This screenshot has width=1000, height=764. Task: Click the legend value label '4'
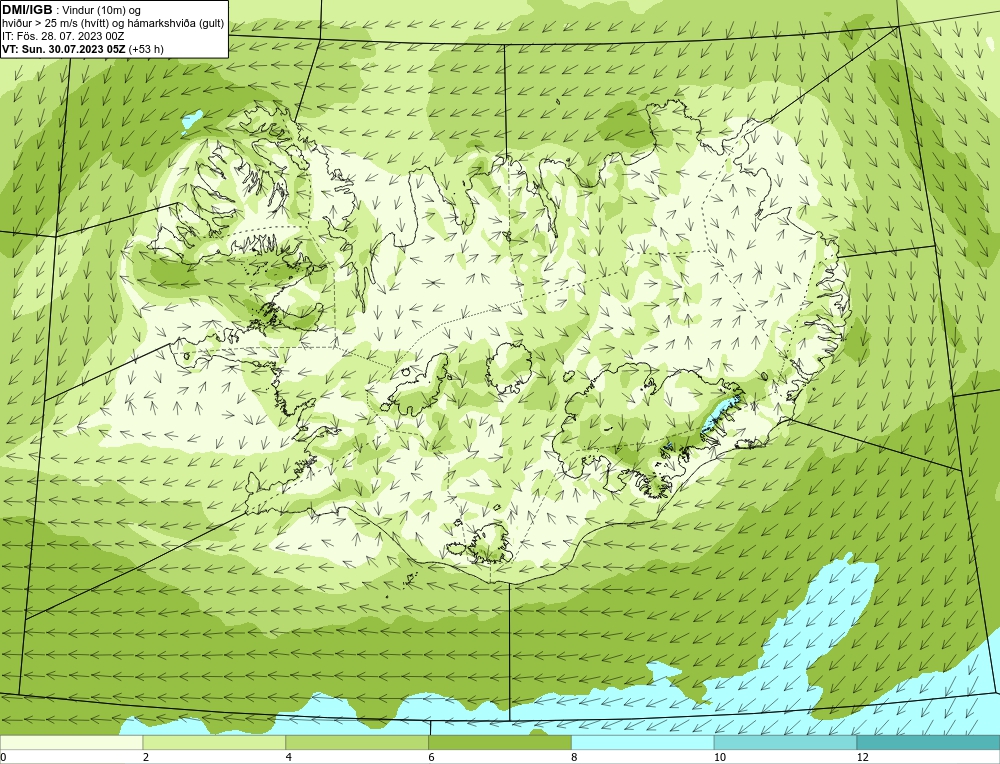pyautogui.click(x=289, y=757)
